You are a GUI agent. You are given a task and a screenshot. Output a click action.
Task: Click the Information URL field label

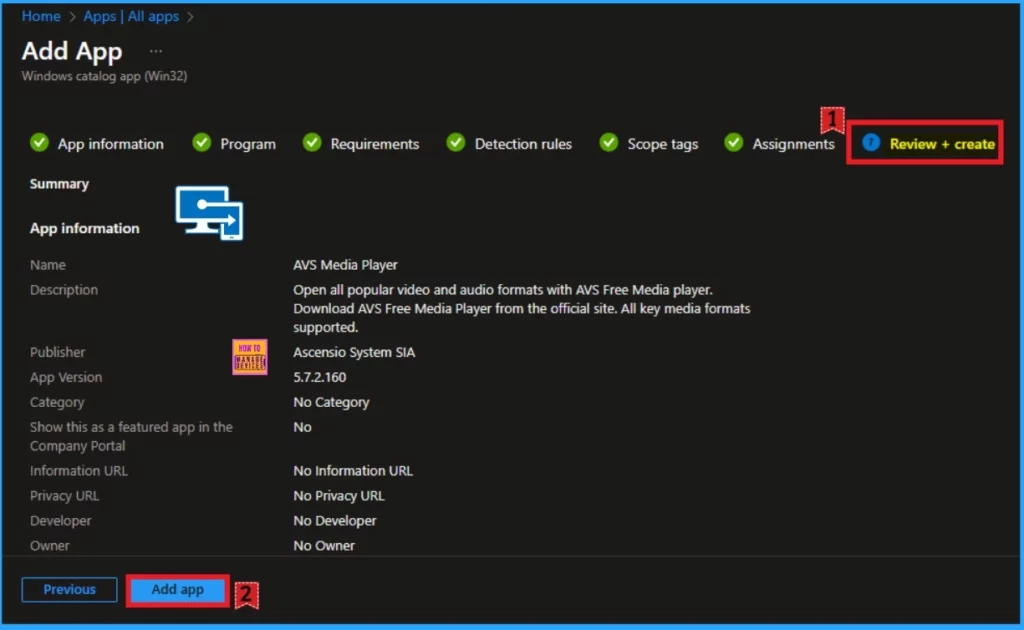[x=78, y=471]
